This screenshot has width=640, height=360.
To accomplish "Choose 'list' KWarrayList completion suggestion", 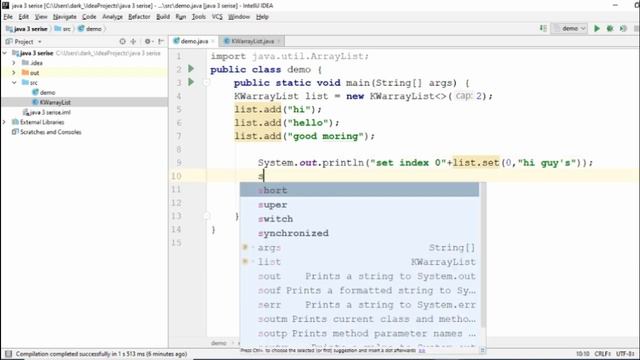I will coord(359,262).
